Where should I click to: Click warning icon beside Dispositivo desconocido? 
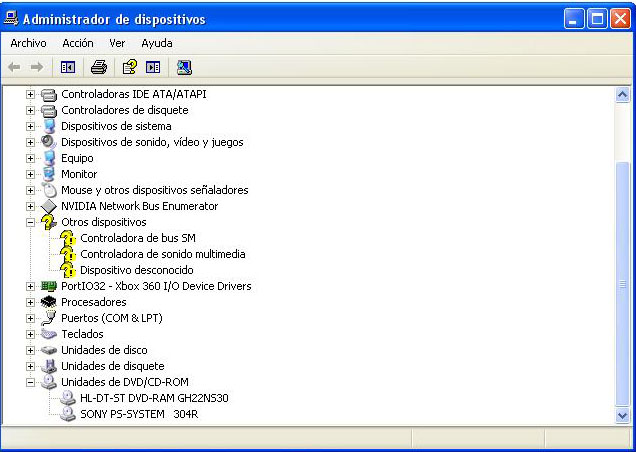68,270
